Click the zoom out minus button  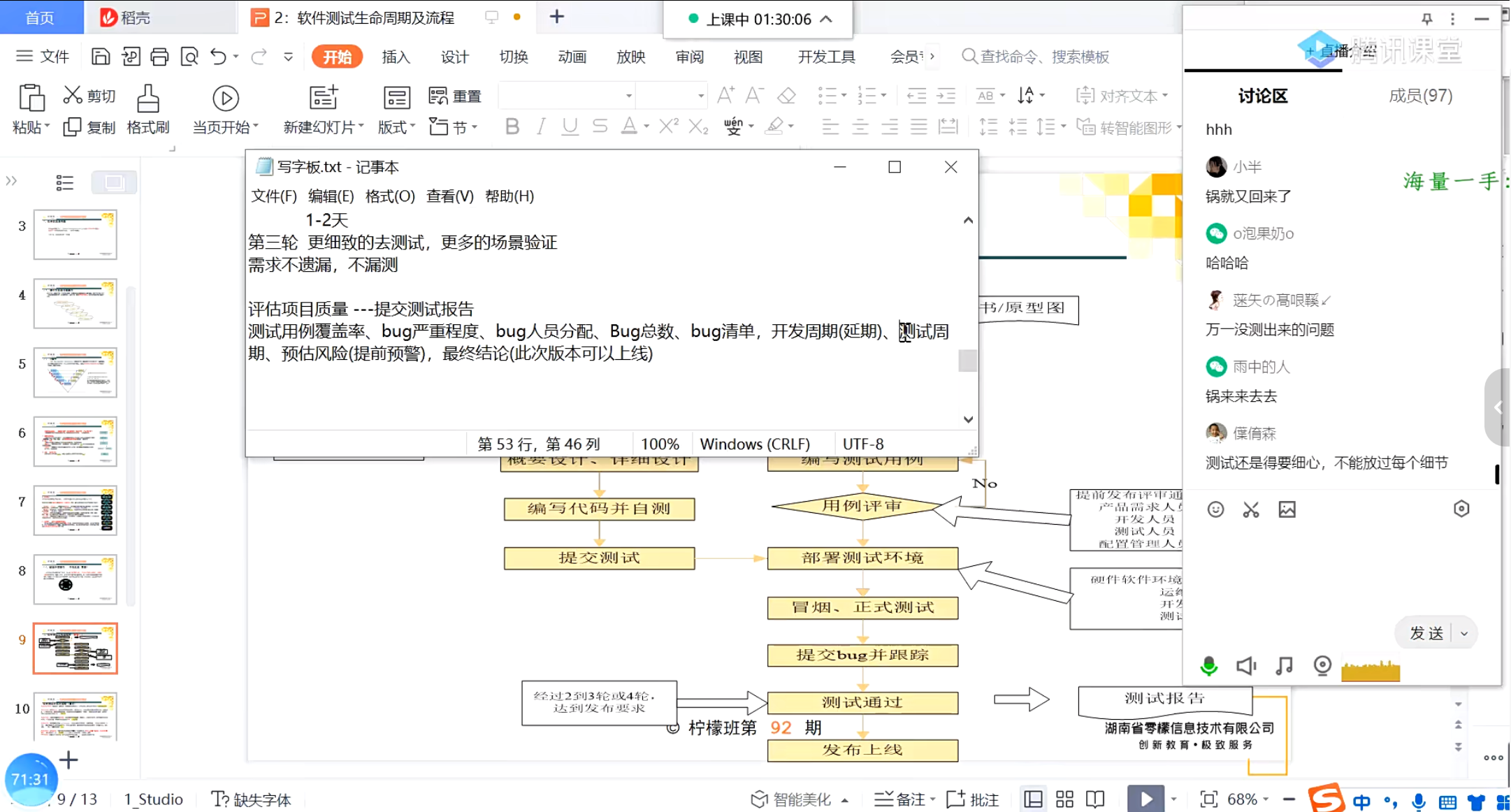[1289, 799]
